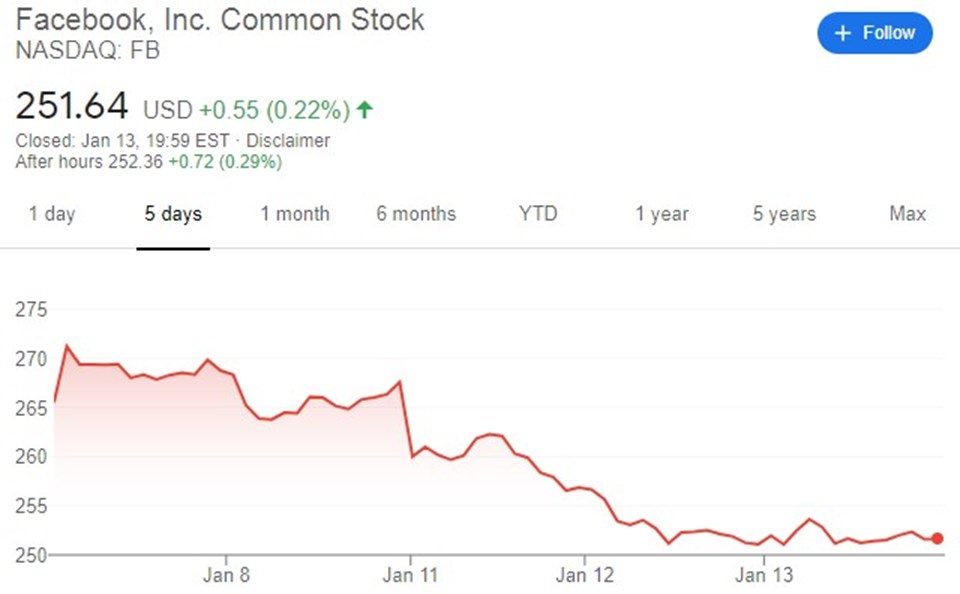Click the red end-point dot on chart
960x594 pixels.
pos(937,538)
